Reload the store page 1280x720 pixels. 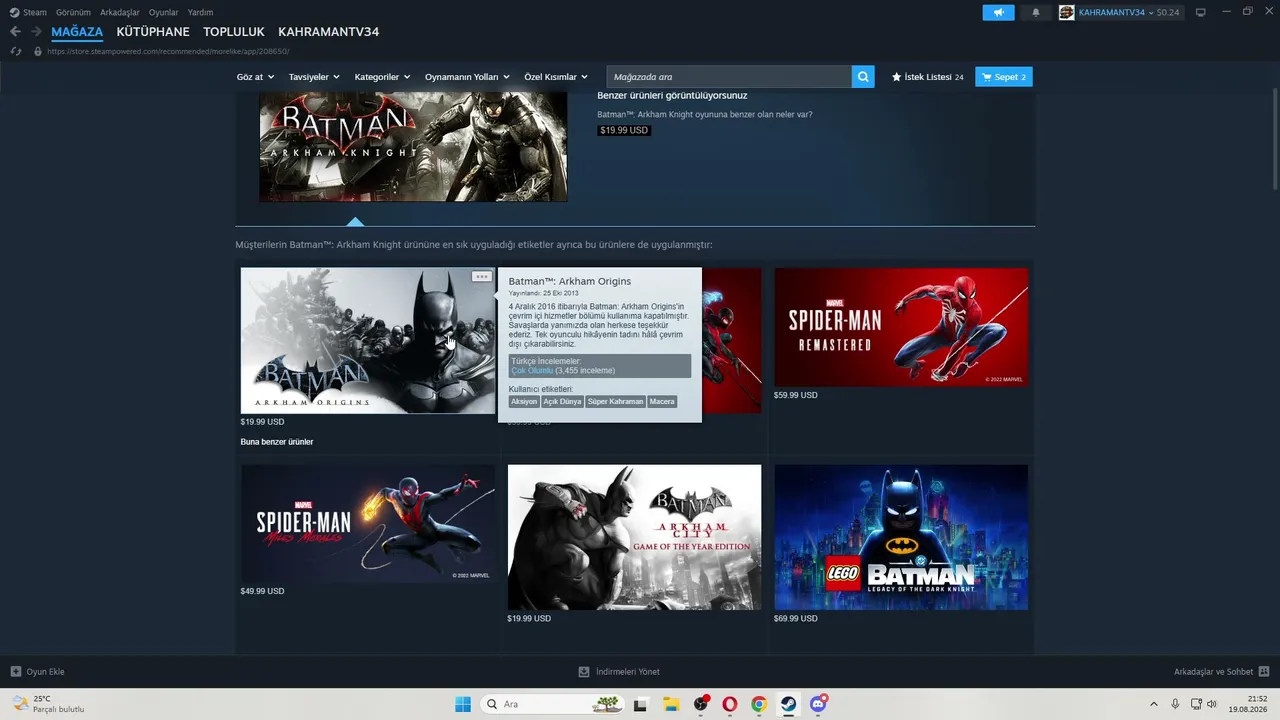[15, 51]
